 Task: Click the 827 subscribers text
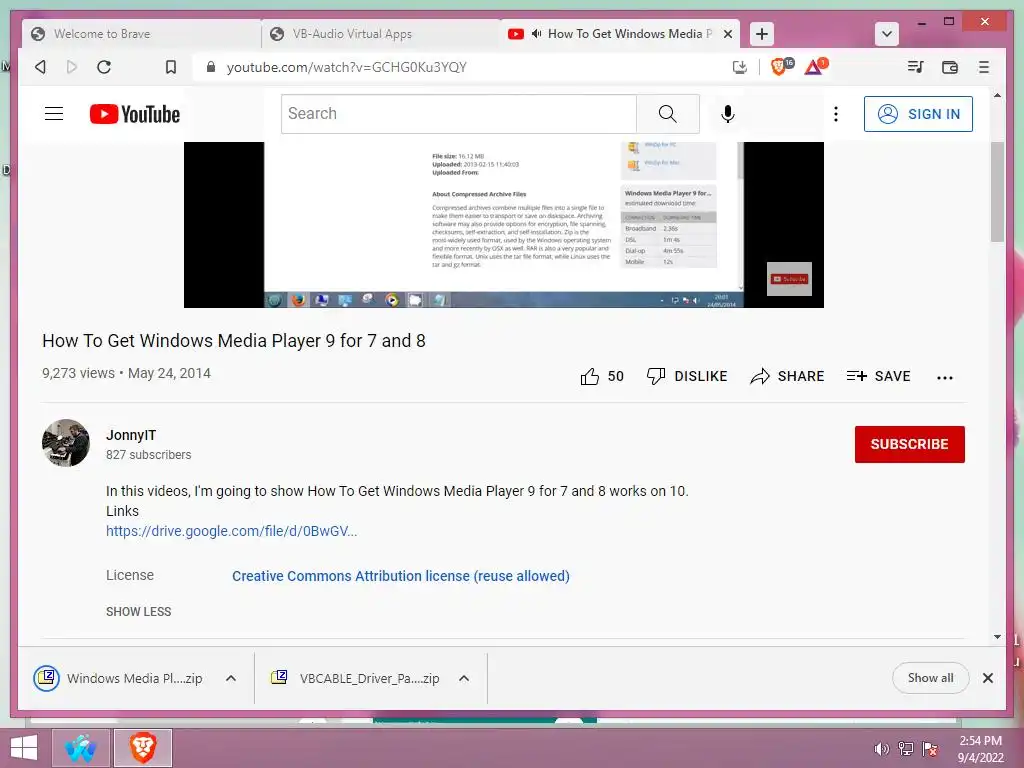point(148,455)
